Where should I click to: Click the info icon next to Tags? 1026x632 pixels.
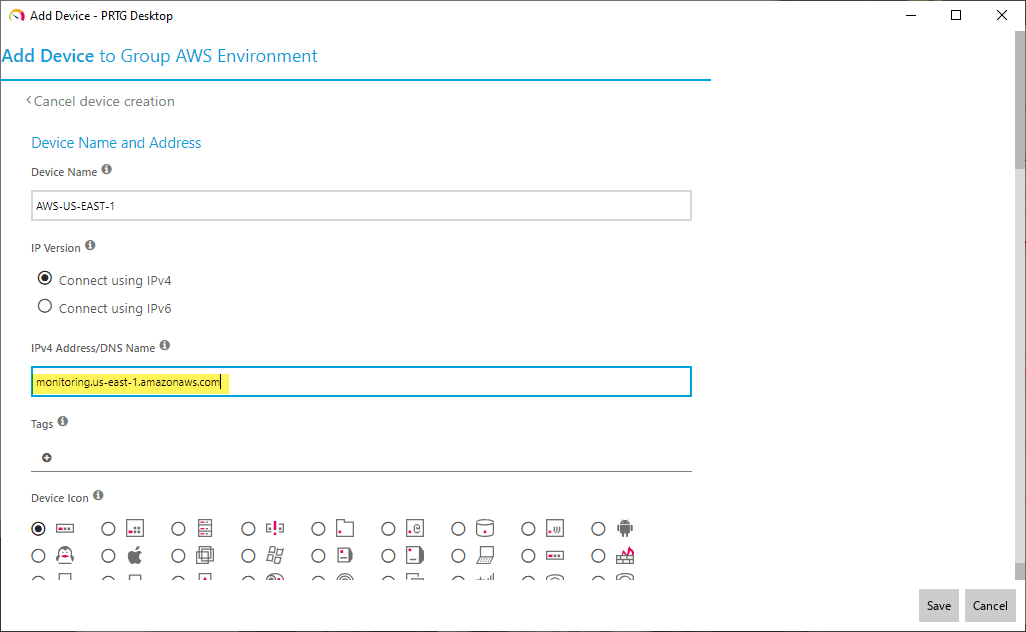(x=63, y=423)
